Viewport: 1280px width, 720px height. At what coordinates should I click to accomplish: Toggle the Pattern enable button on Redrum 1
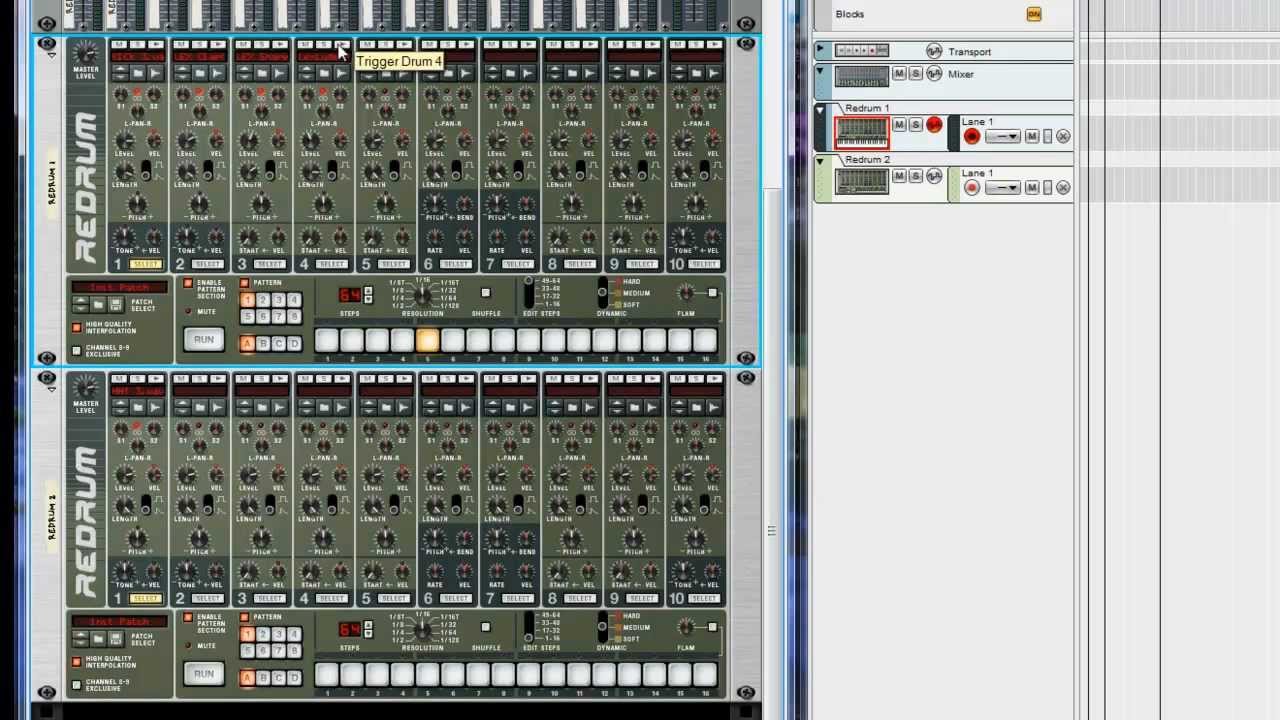(244, 283)
